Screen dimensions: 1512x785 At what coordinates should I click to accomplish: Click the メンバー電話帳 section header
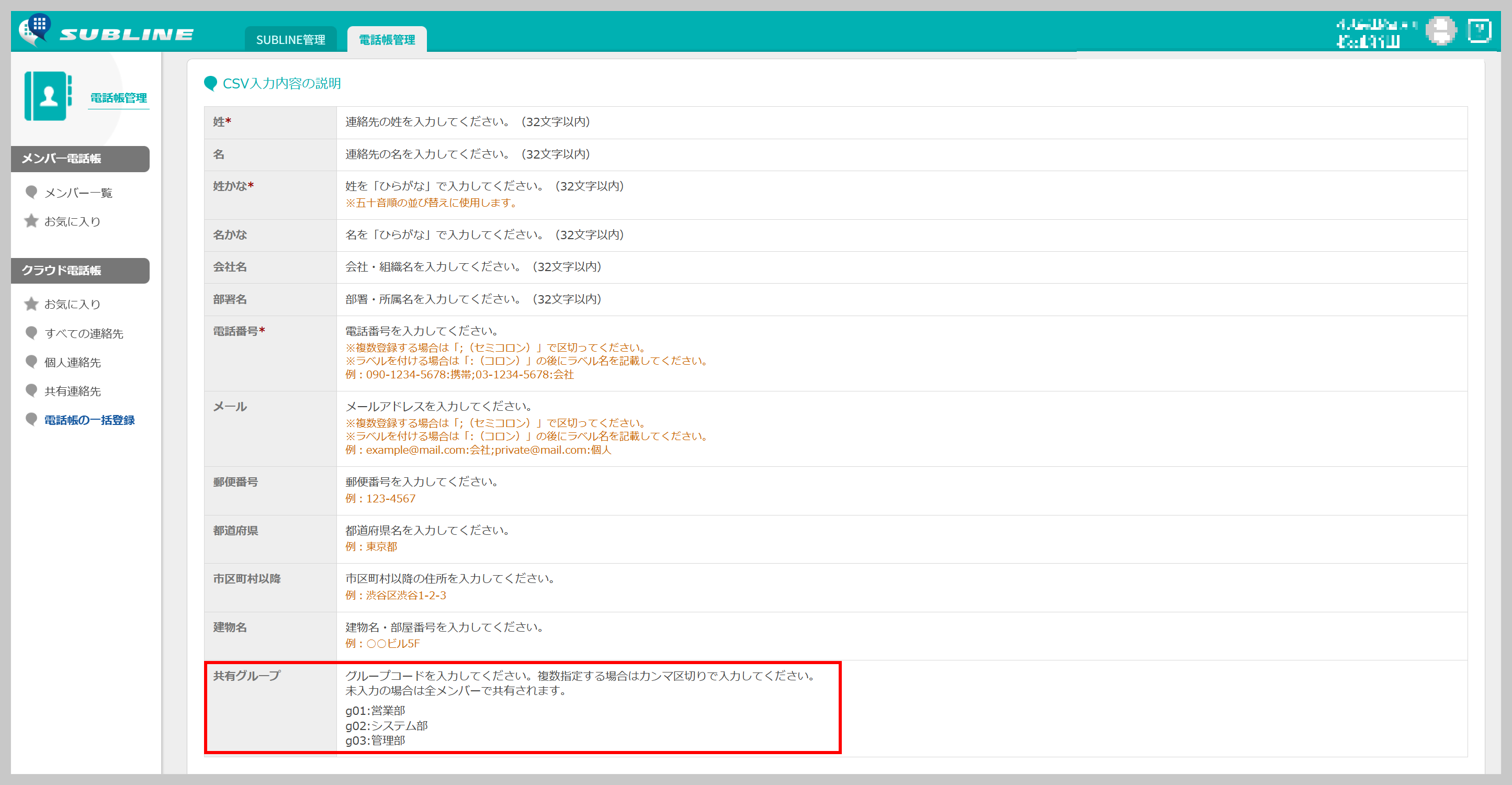pyautogui.click(x=80, y=159)
